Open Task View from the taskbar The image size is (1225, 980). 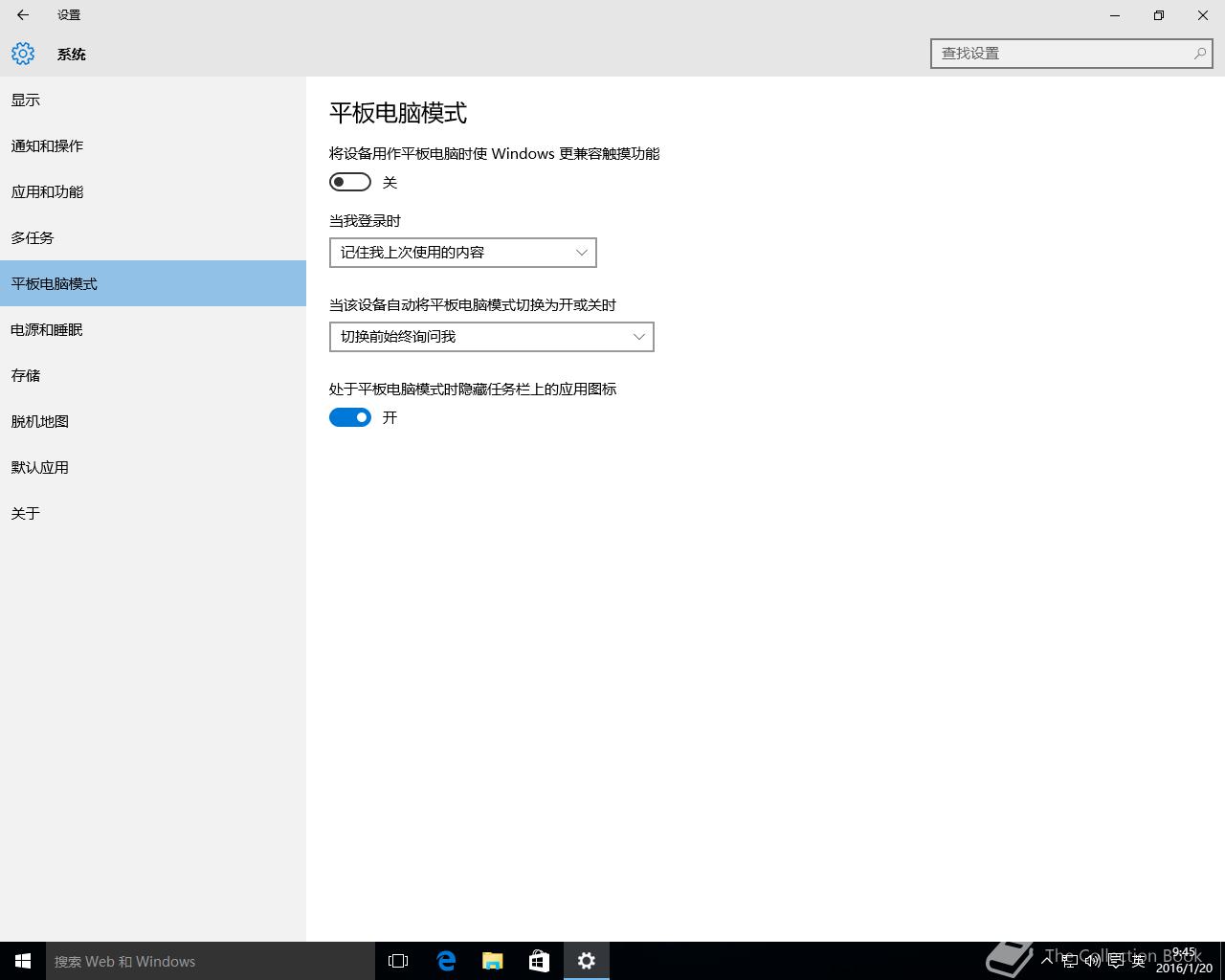pyautogui.click(x=398, y=961)
